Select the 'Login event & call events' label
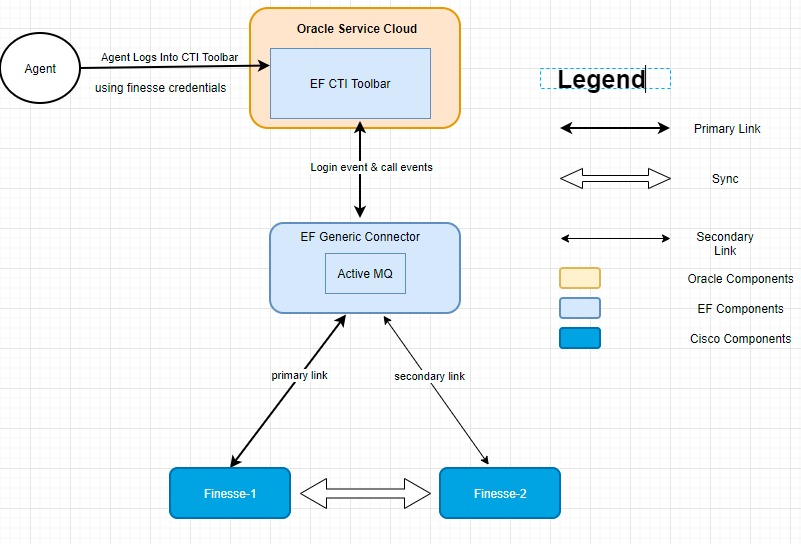 coord(371,167)
